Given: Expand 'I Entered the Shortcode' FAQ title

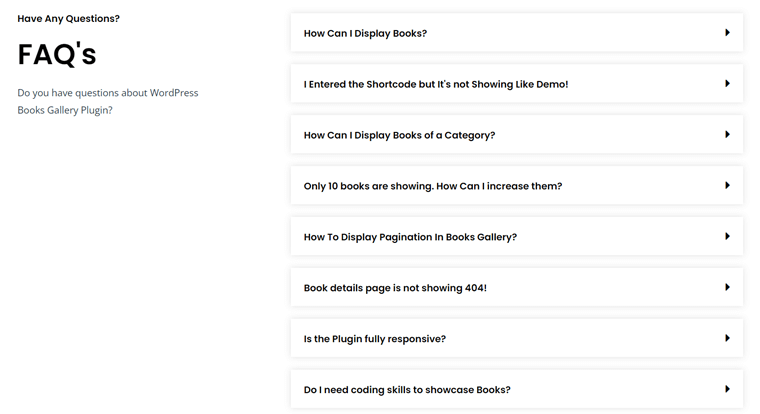Looking at the screenshot, I should (x=435, y=85).
